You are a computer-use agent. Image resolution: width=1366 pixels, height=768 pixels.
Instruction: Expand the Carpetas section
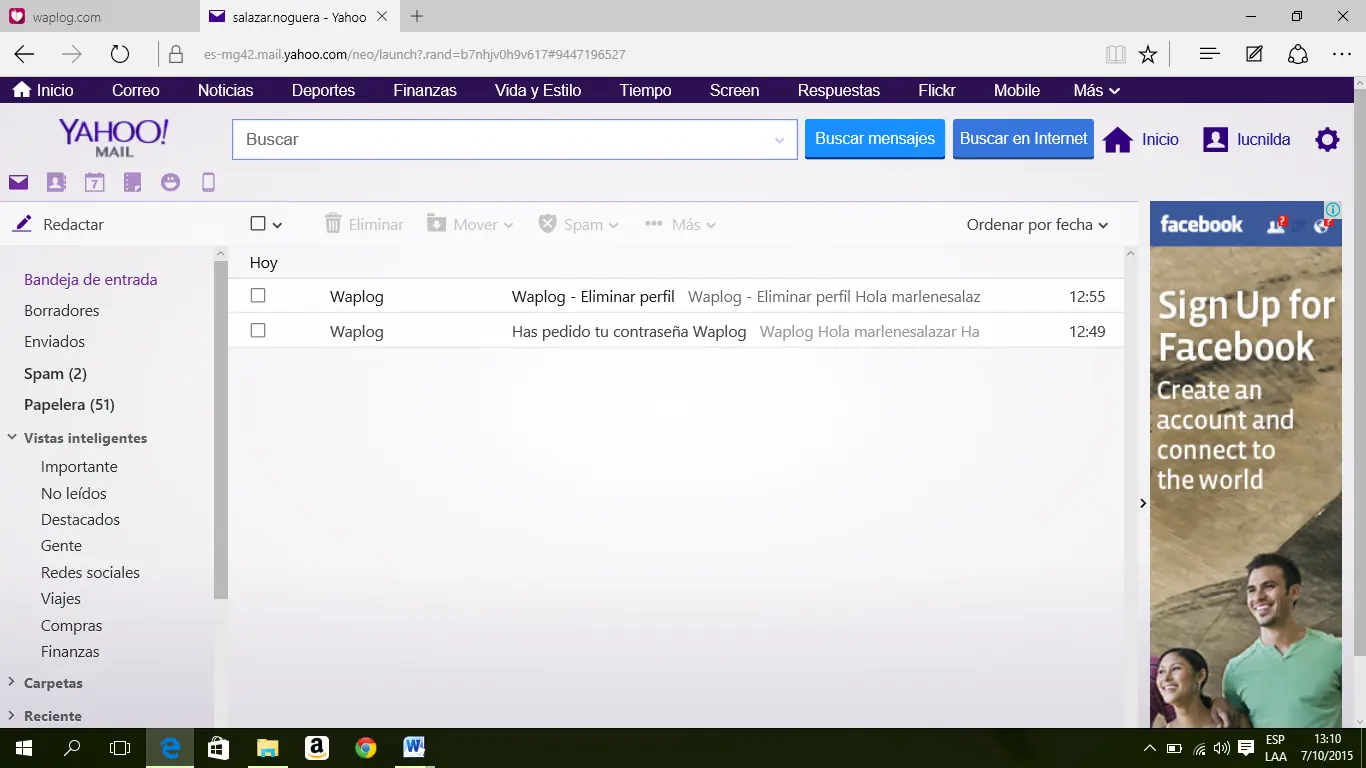(x=11, y=682)
